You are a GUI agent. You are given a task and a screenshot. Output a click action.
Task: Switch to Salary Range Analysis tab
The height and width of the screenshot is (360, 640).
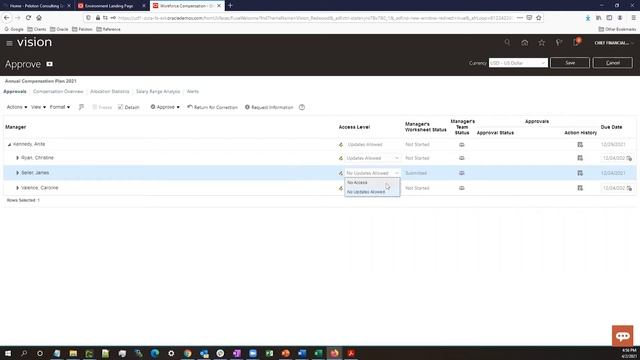[x=158, y=91]
